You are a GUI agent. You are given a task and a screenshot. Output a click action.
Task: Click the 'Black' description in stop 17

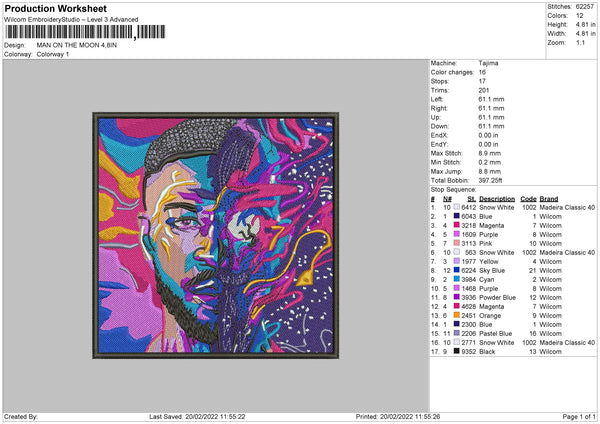[x=487, y=352]
